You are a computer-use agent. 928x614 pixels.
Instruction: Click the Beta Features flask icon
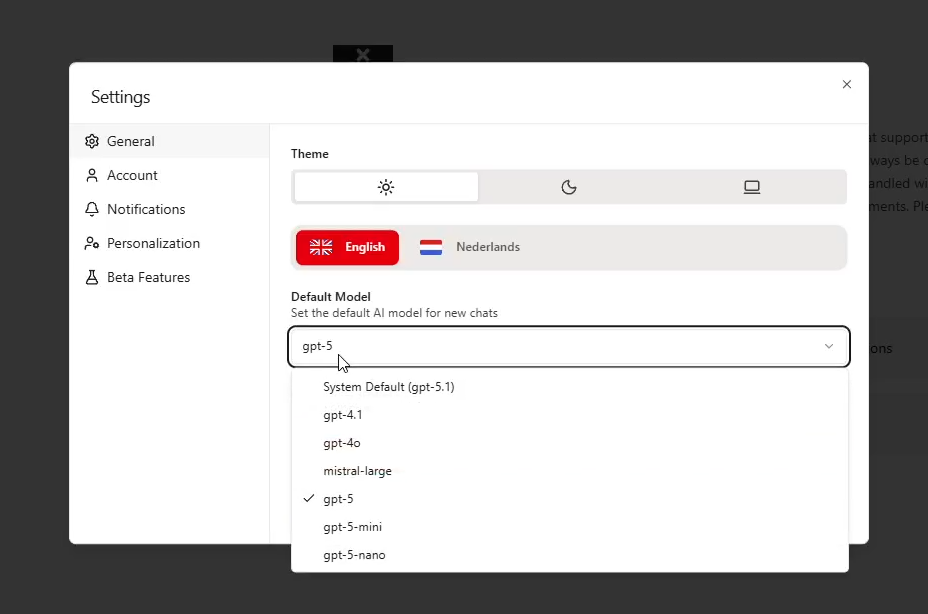[x=92, y=278]
